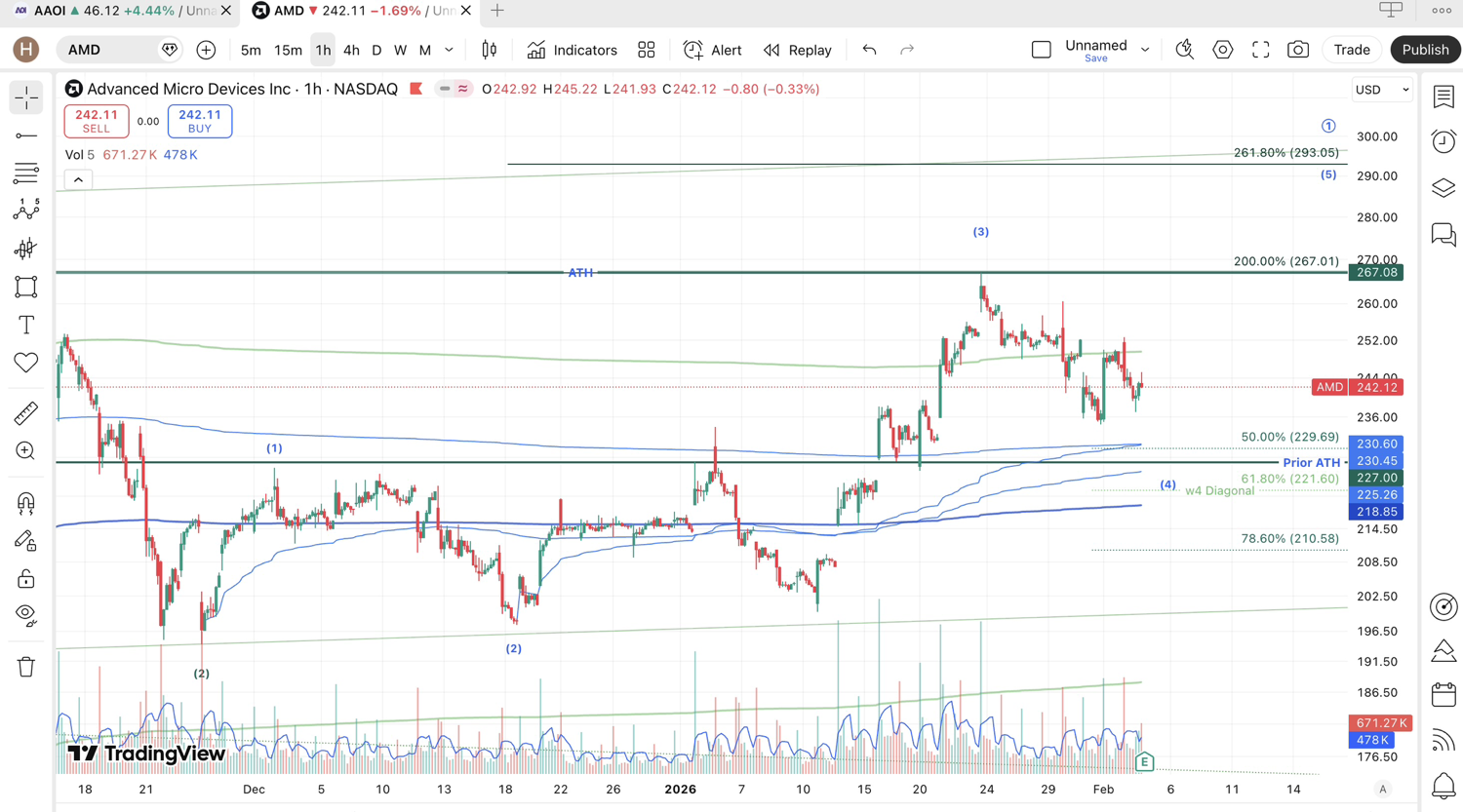The width and height of the screenshot is (1463, 812).
Task: Click the 242.11 BUY button
Action: pyautogui.click(x=200, y=121)
